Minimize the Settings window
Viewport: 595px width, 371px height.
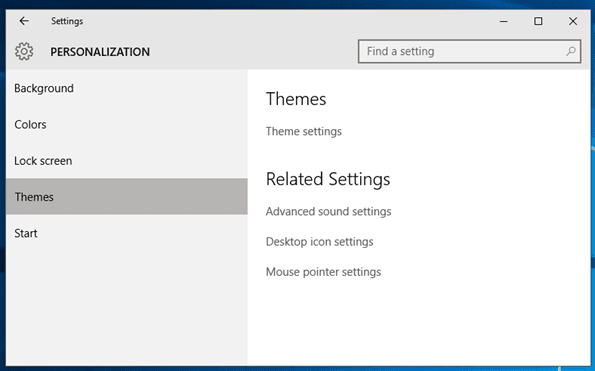tap(504, 21)
